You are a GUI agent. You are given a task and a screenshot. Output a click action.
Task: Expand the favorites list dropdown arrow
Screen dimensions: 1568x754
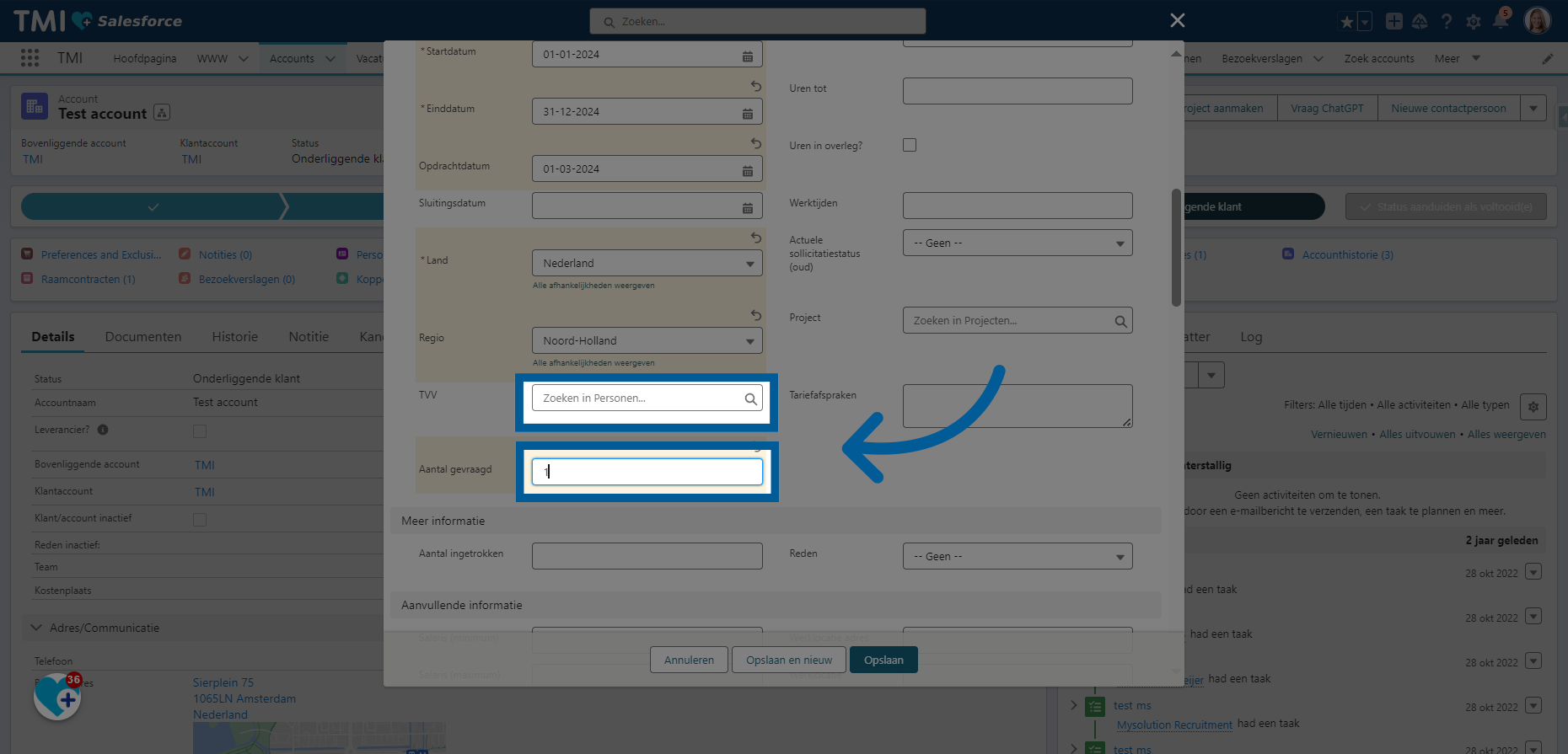click(x=1365, y=22)
